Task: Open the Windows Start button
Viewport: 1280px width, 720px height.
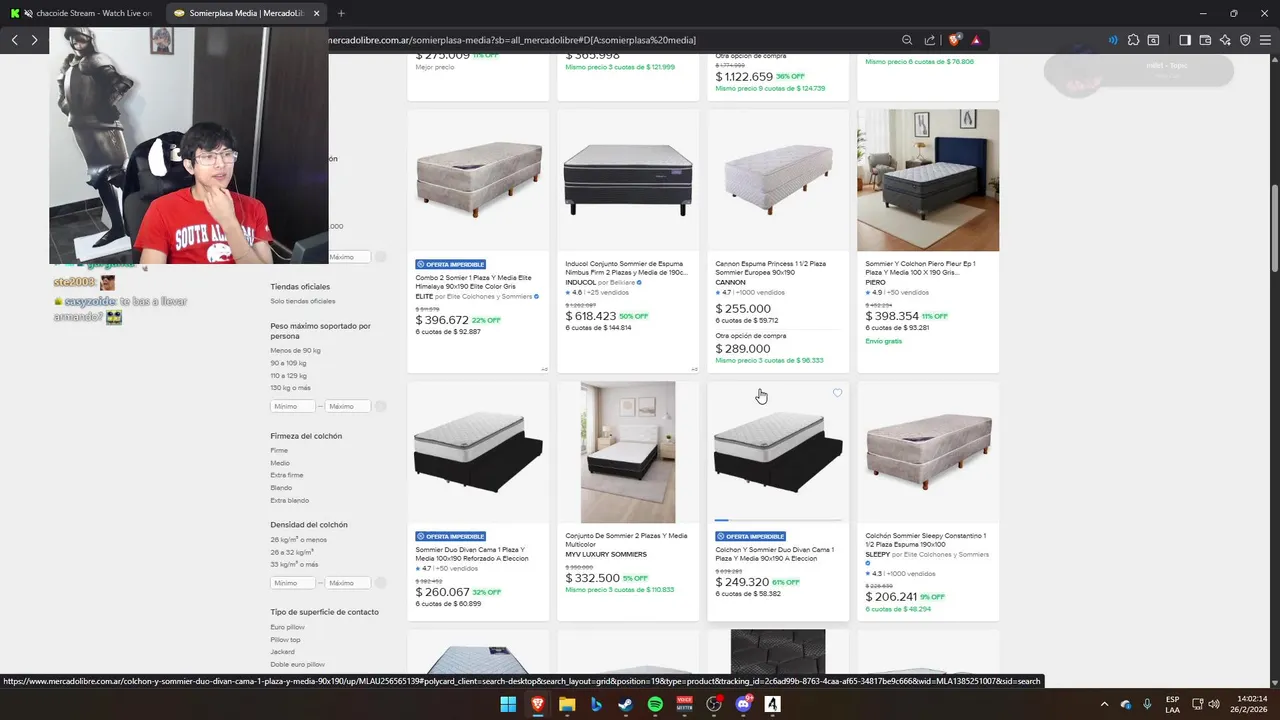Action: tap(508, 704)
